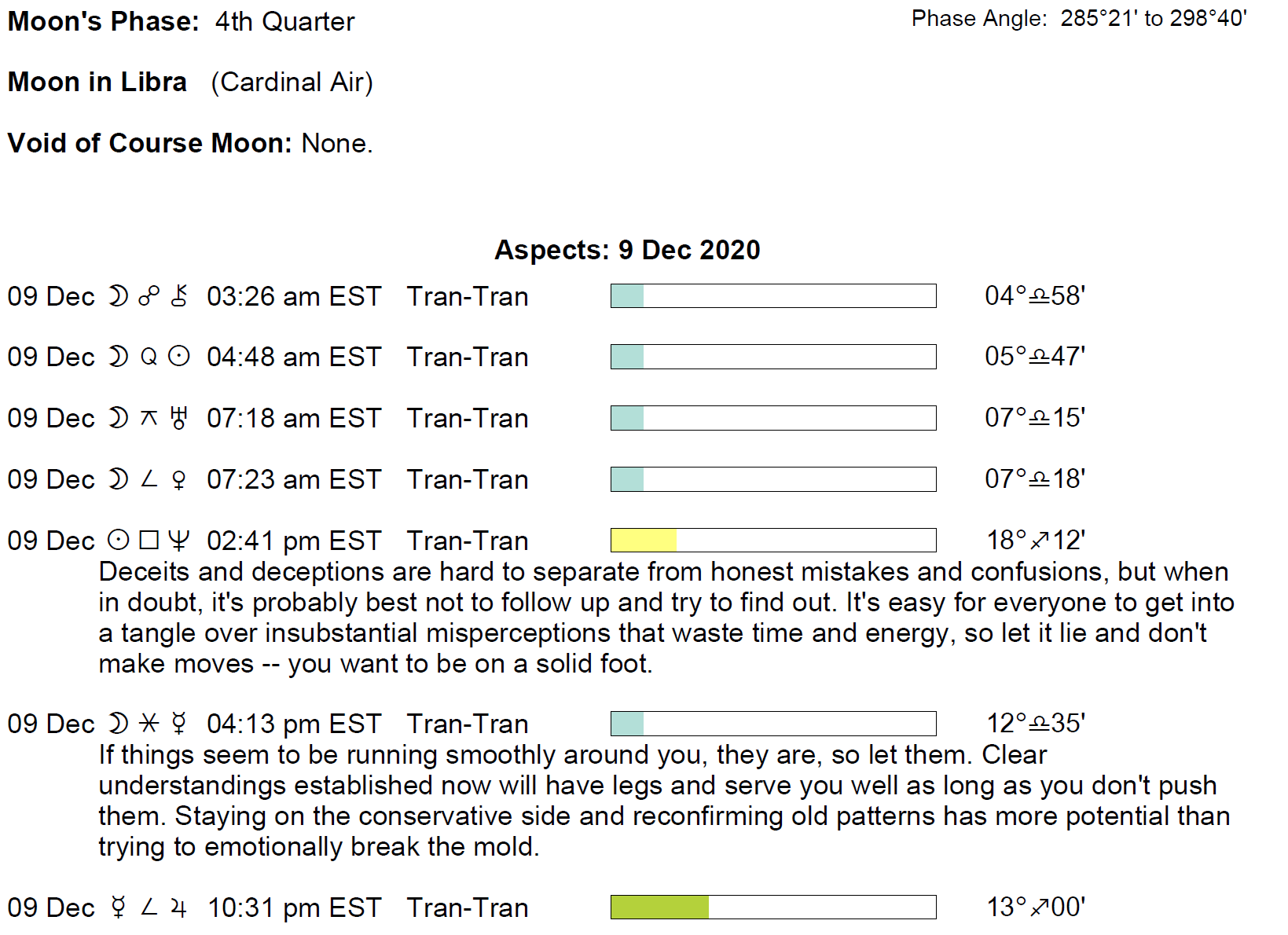This screenshot has height=935, width=1288.
Task: Click the "Void of Course Moon:" label
Action: tap(149, 143)
